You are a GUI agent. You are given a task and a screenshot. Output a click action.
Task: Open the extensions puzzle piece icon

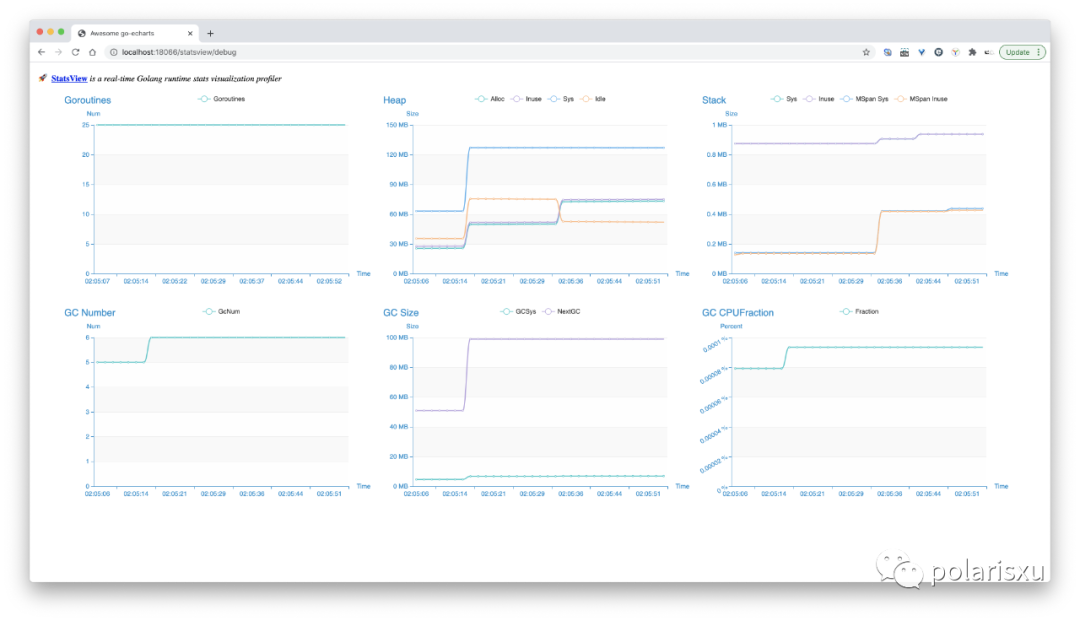click(972, 52)
